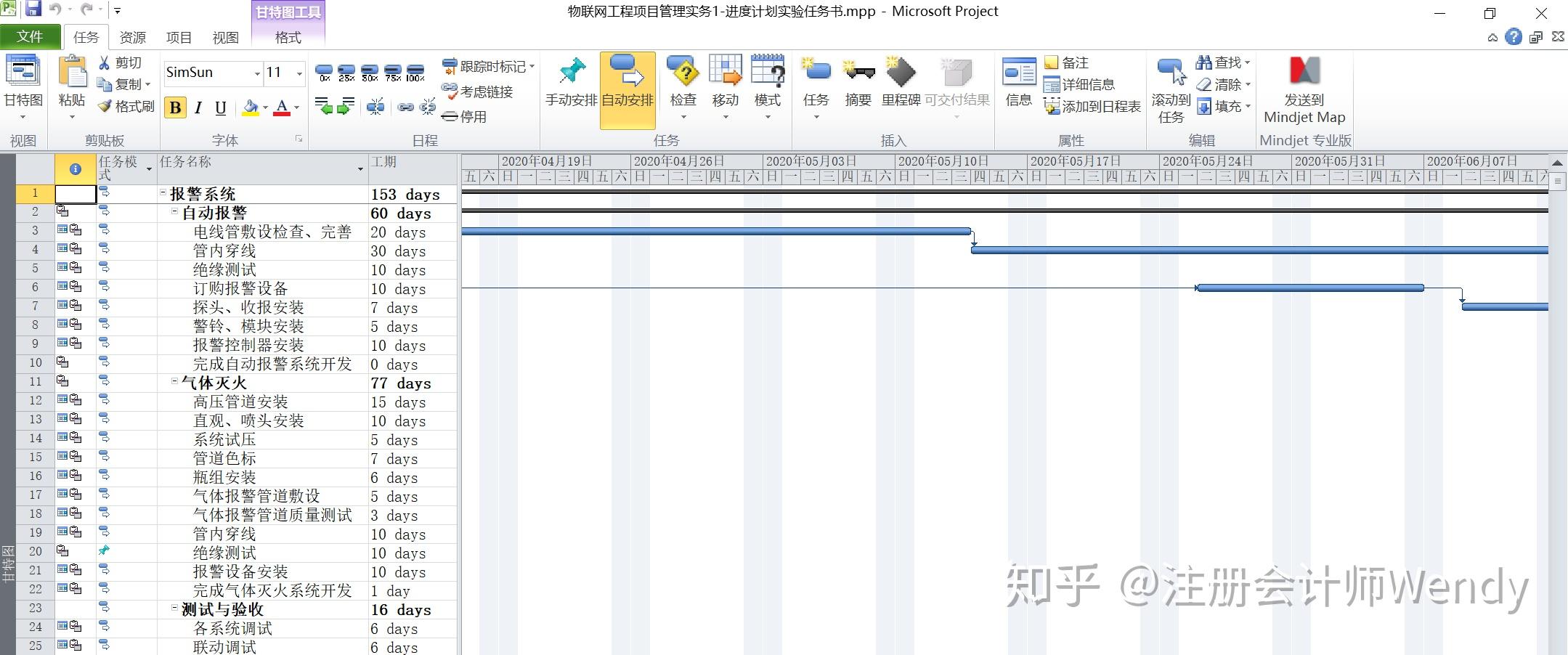Send the project to Mindjet Map
This screenshot has width=1568, height=655.
pos(1304,87)
